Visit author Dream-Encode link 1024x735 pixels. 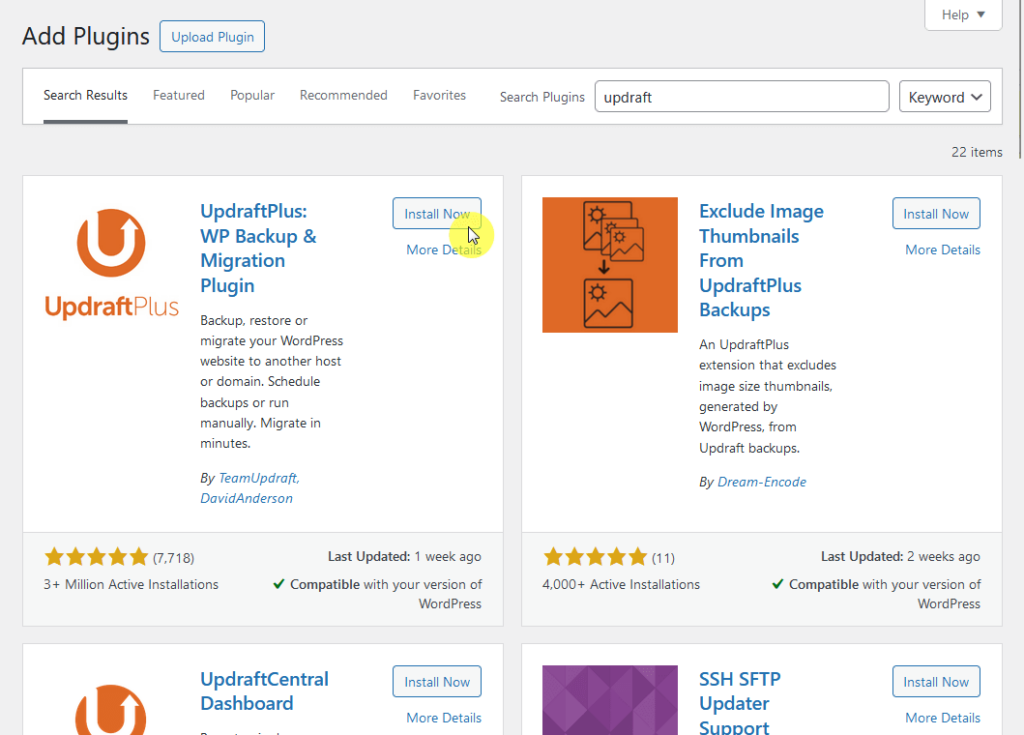(x=761, y=482)
